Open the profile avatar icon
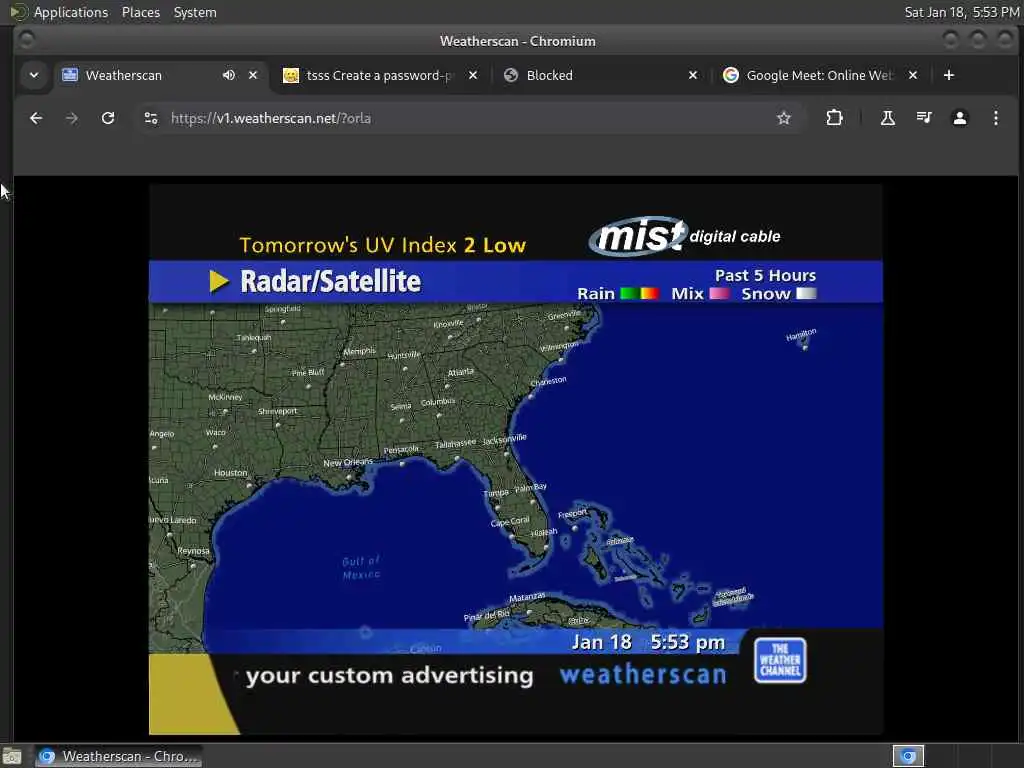The width and height of the screenshot is (1024, 768). tap(959, 118)
